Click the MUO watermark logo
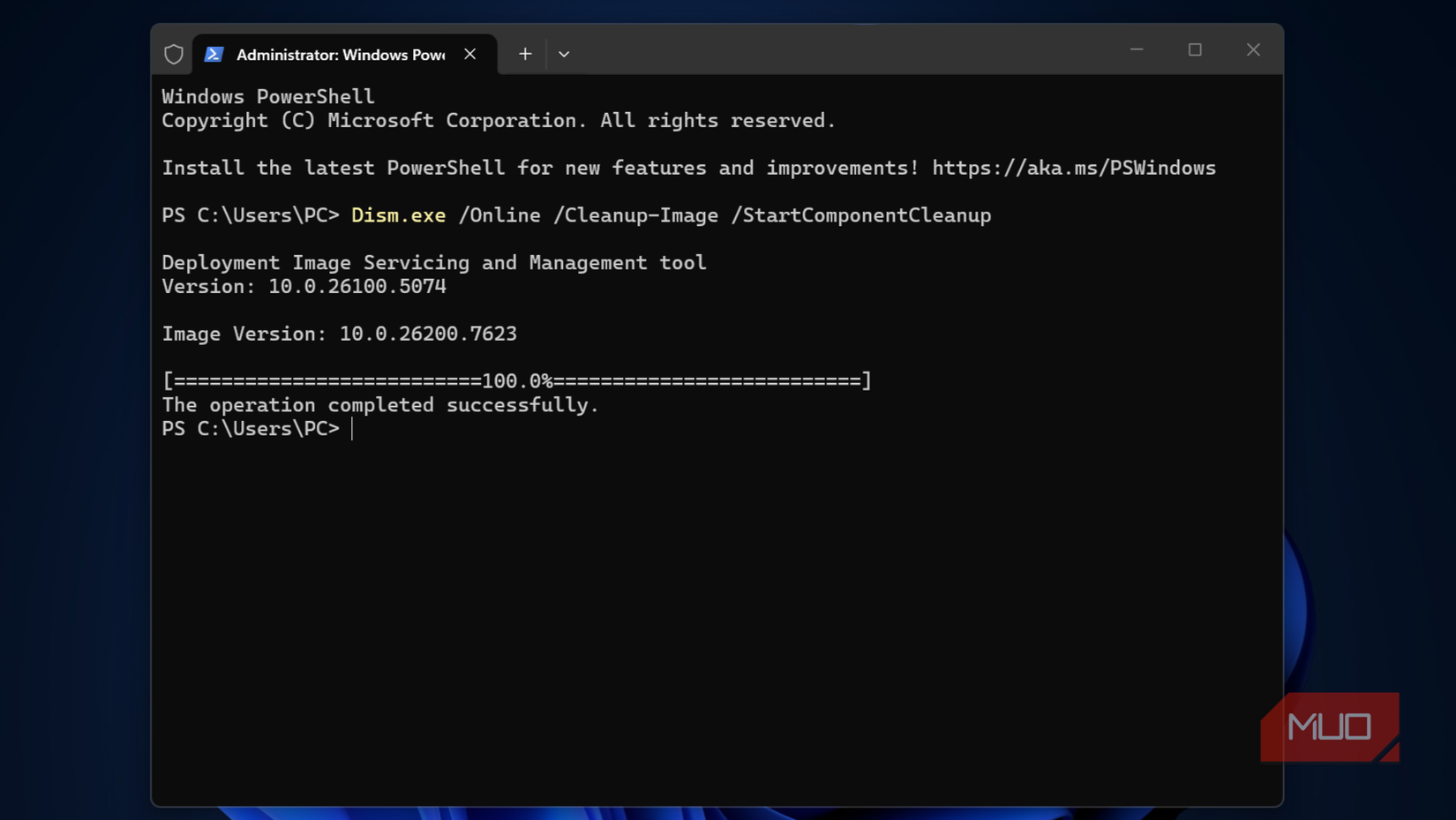This screenshot has width=1456, height=820. [1329, 727]
